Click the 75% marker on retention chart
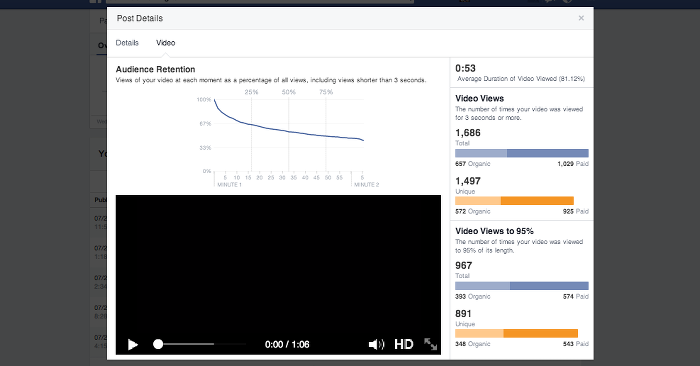Image resolution: width=700 pixels, height=366 pixels. click(x=326, y=92)
